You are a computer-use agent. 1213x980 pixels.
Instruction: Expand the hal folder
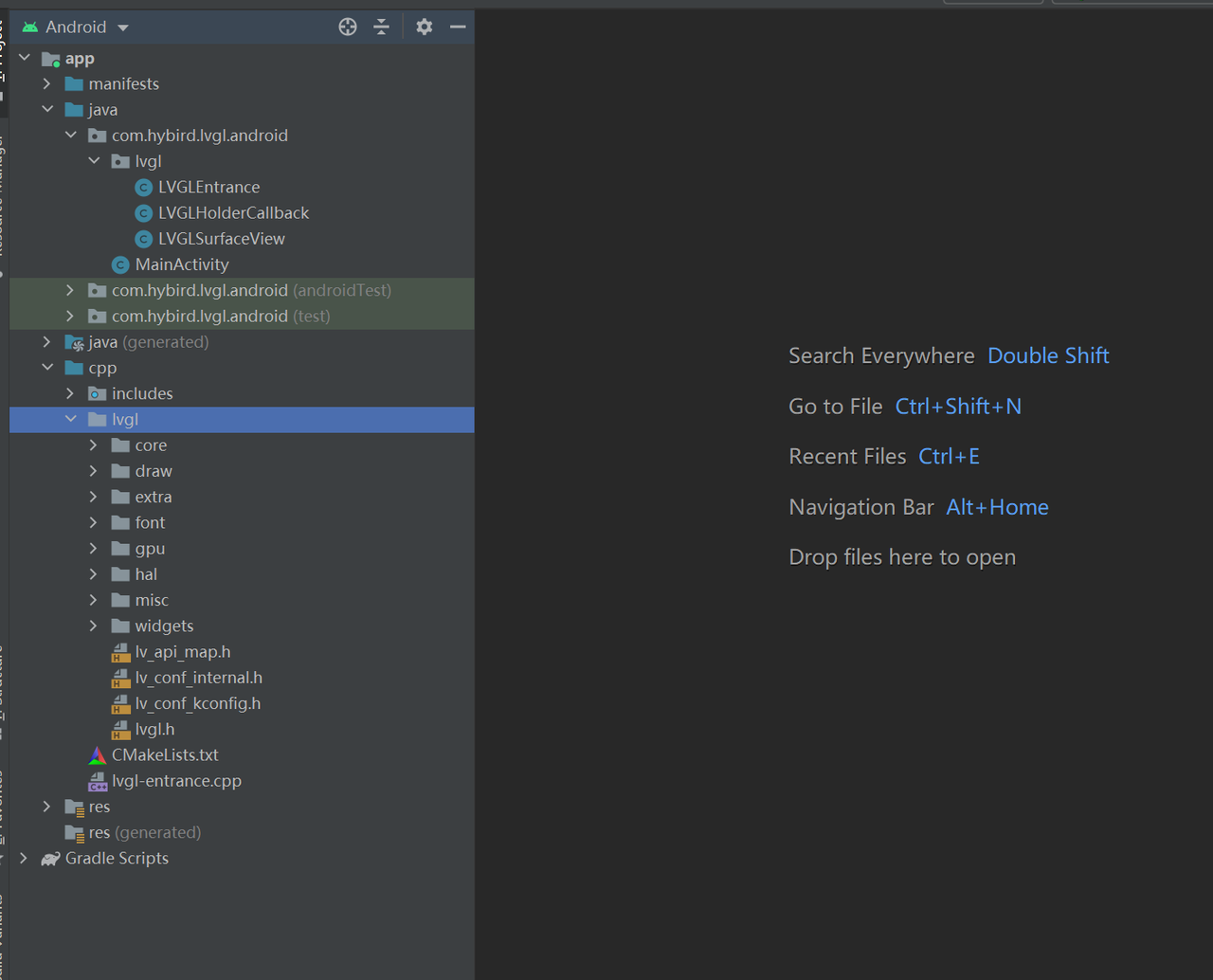click(94, 574)
